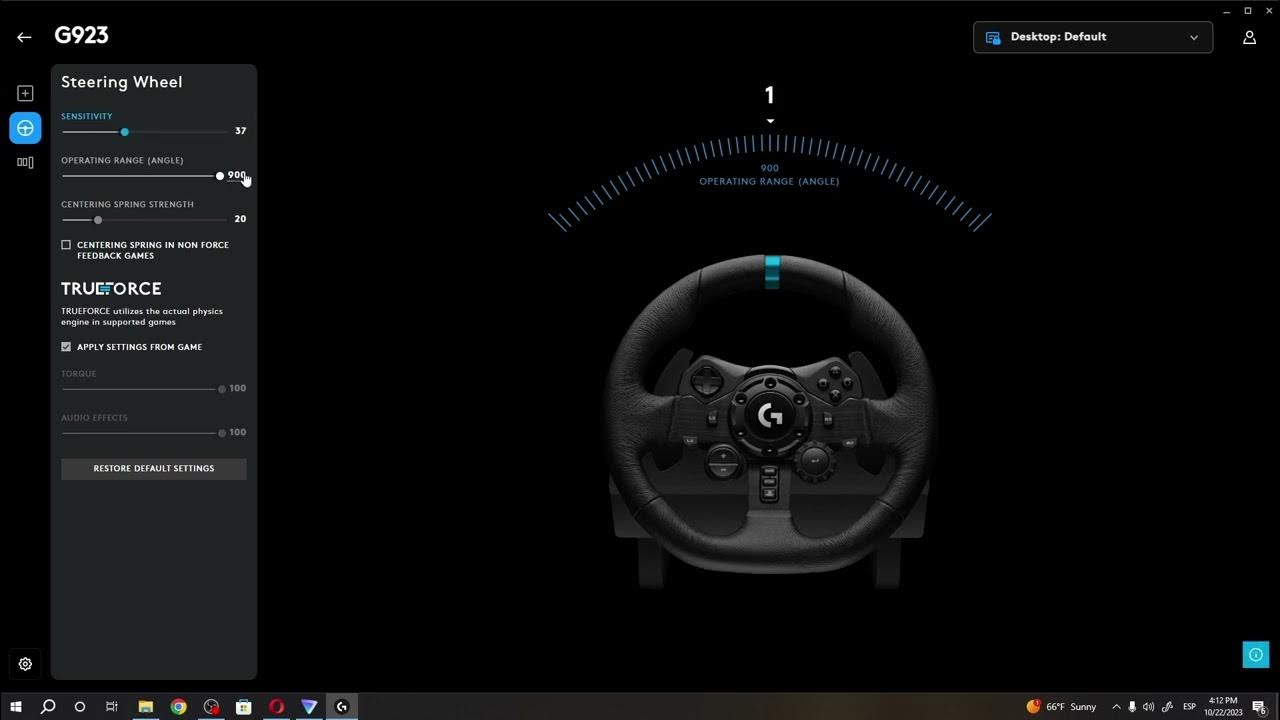Image resolution: width=1280 pixels, height=720 pixels.
Task: Click Restore Default Settings button
Action: [153, 468]
